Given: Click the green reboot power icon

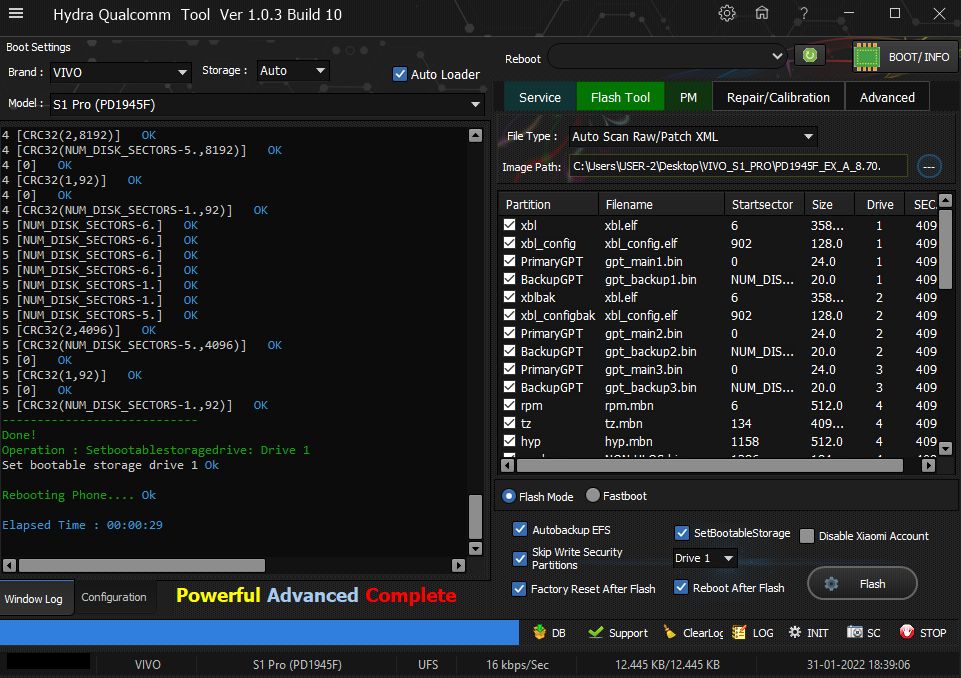Looking at the screenshot, I should coord(810,56).
